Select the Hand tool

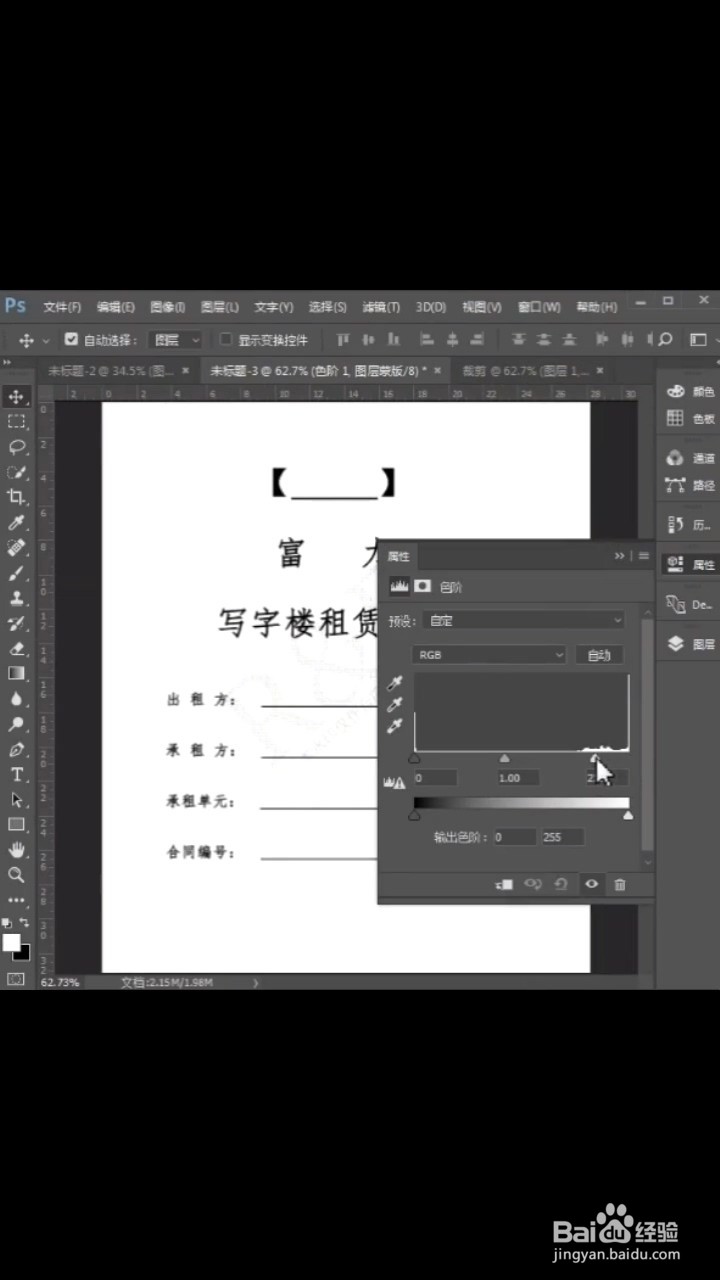(16, 849)
